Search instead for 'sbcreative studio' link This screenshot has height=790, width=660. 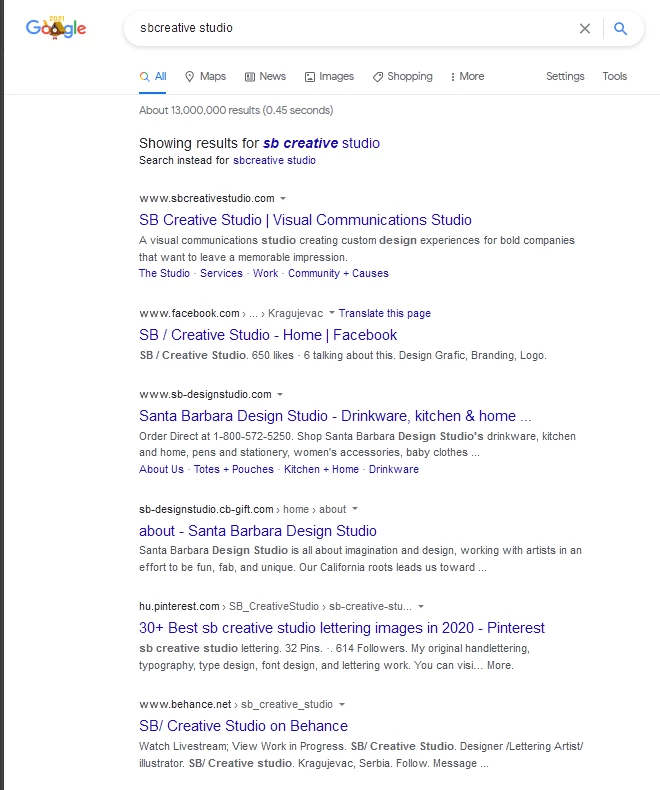[x=274, y=160]
